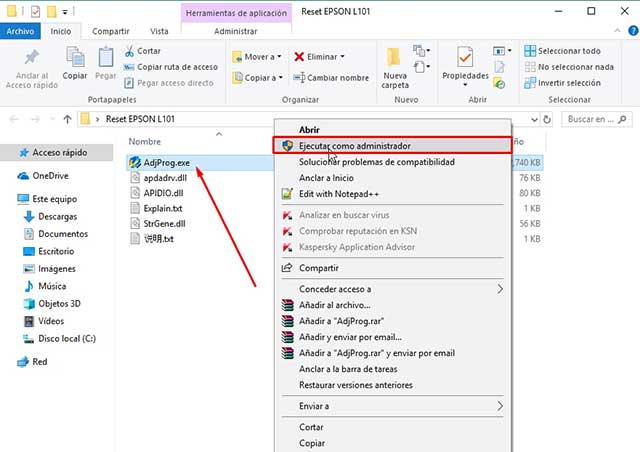
Task: Switch to the Compartir ribbon tab
Action: (111, 31)
